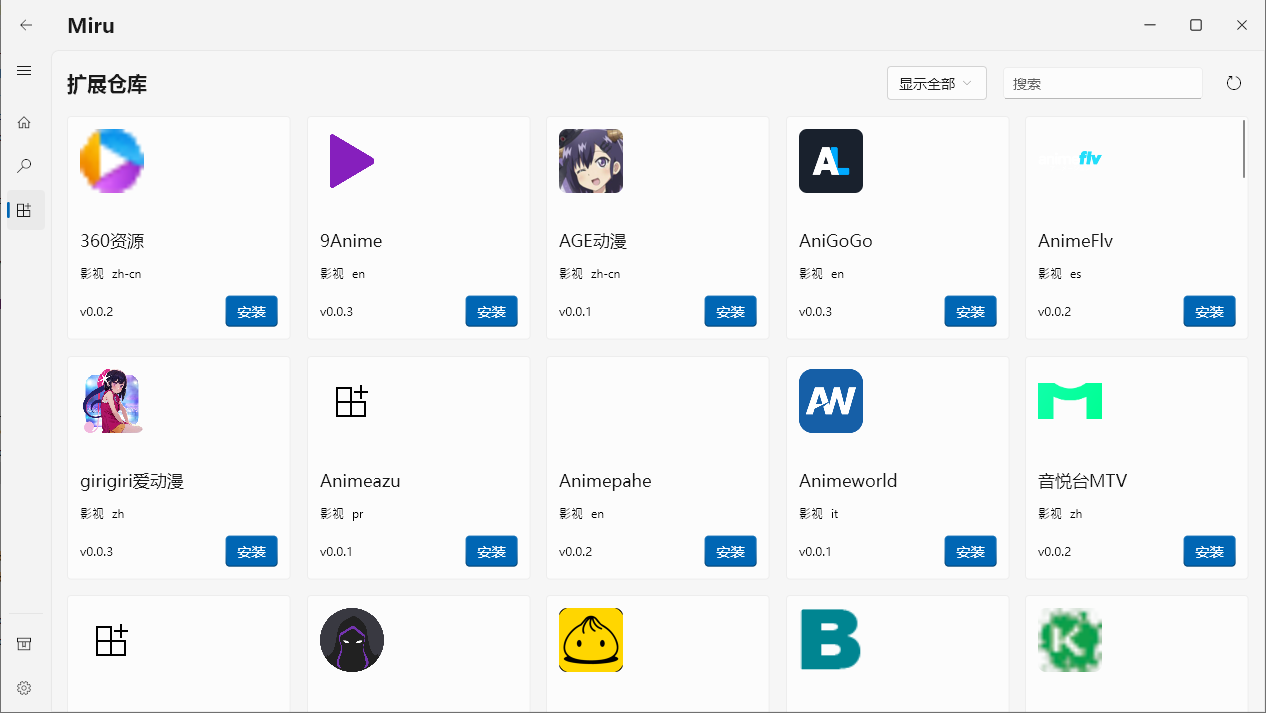This screenshot has height=713, width=1266.
Task: Click the AniGoGo AL logo
Action: 830,161
